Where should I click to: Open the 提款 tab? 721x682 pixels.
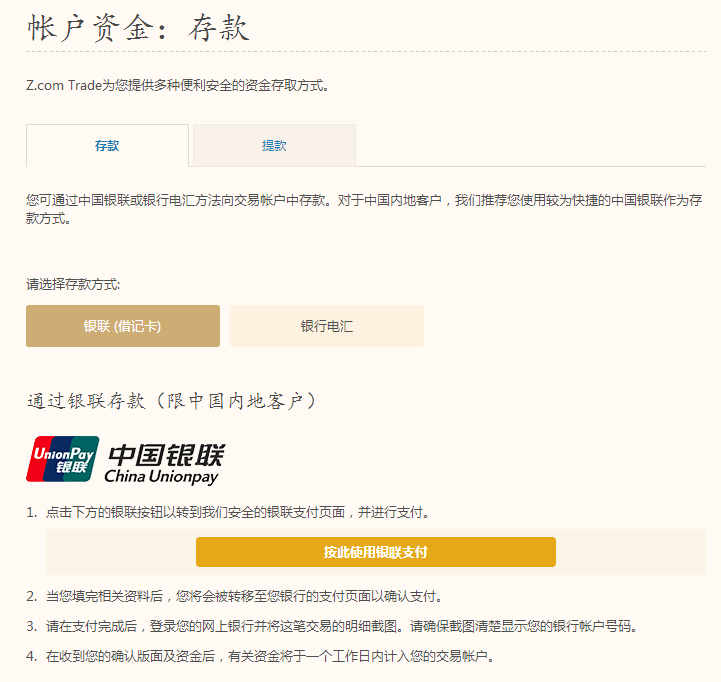coord(274,146)
